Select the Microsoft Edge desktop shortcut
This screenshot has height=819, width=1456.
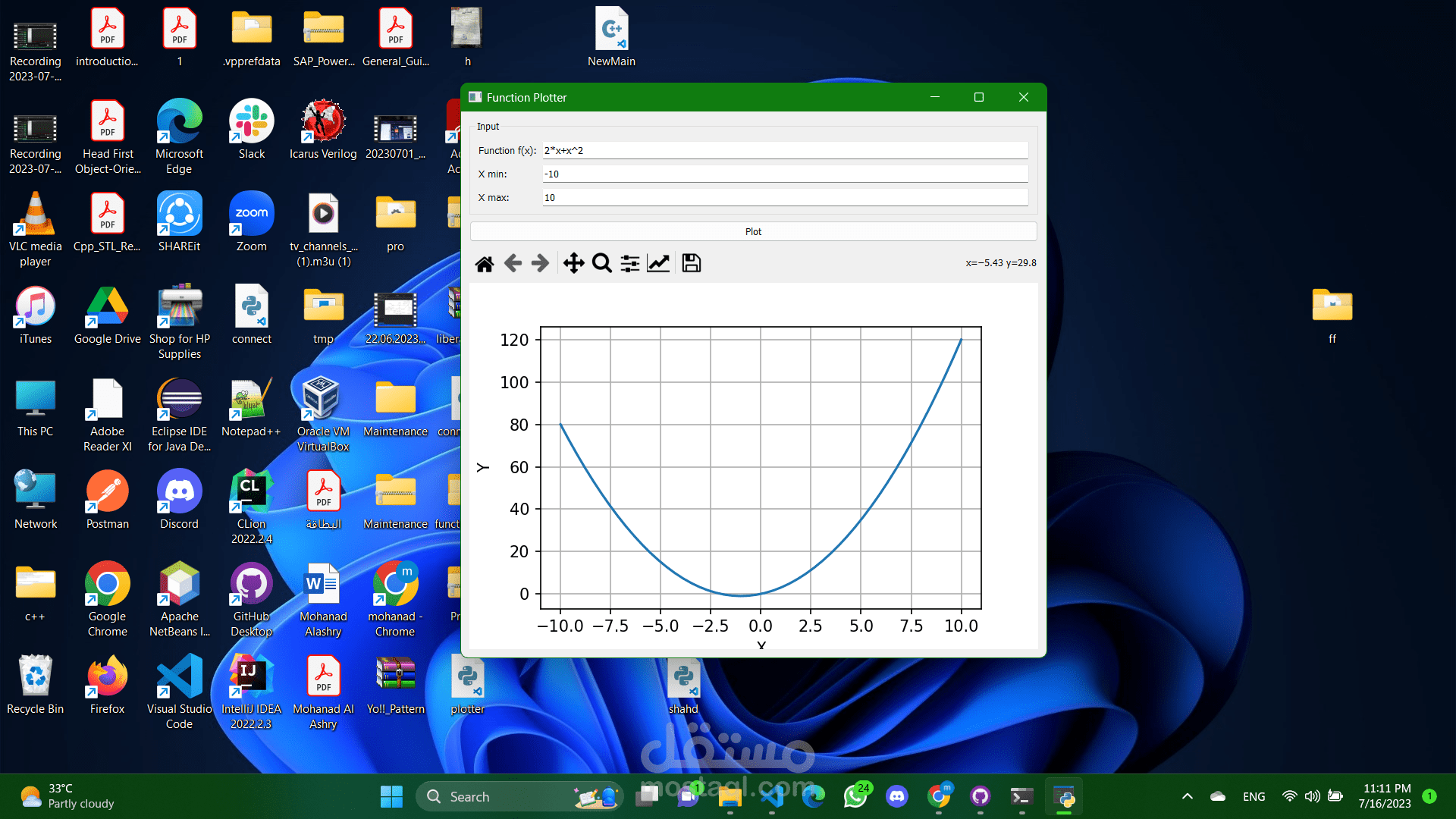tap(179, 137)
